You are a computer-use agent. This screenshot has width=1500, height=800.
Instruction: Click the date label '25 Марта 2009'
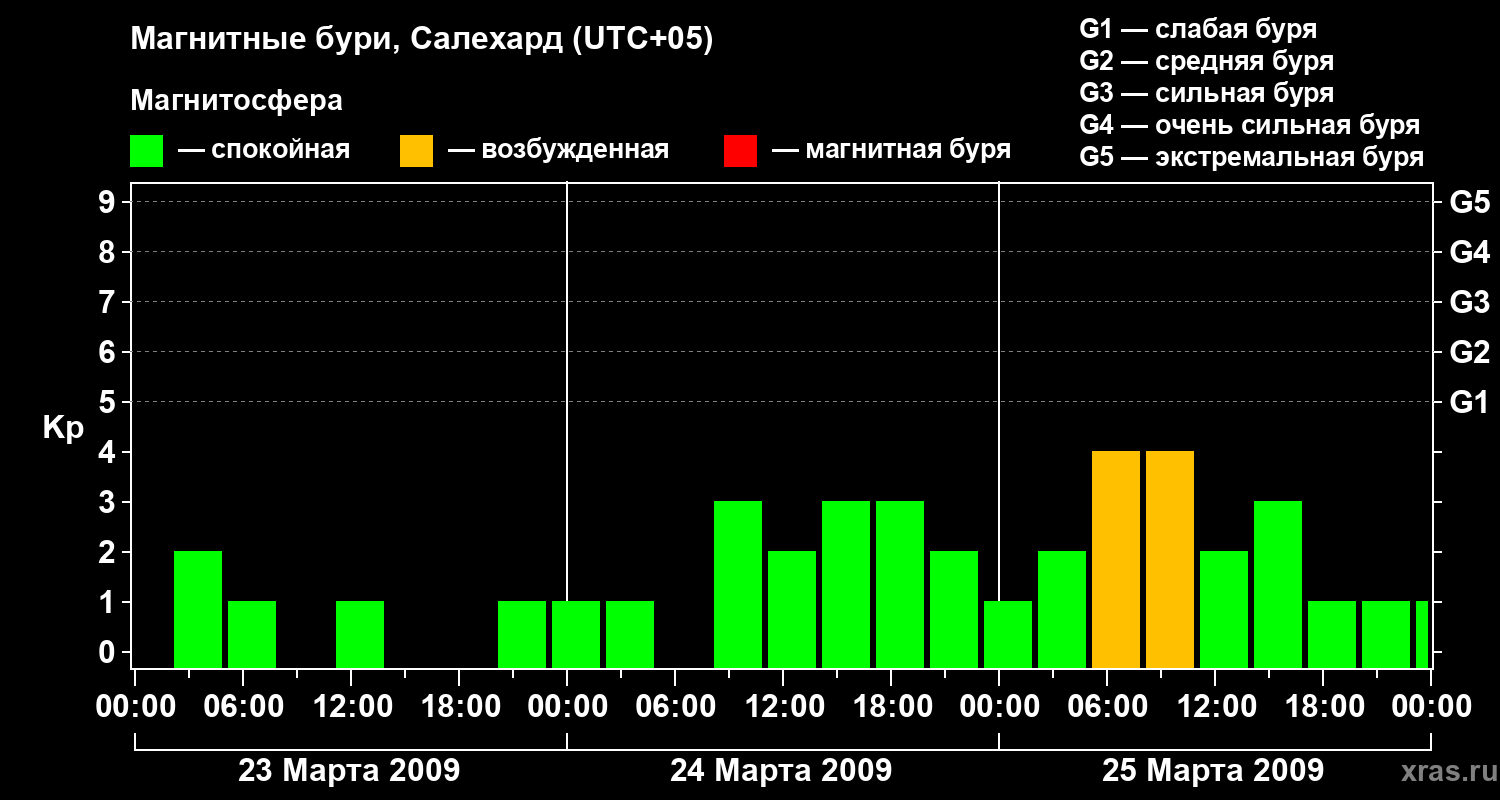pyautogui.click(x=1213, y=770)
